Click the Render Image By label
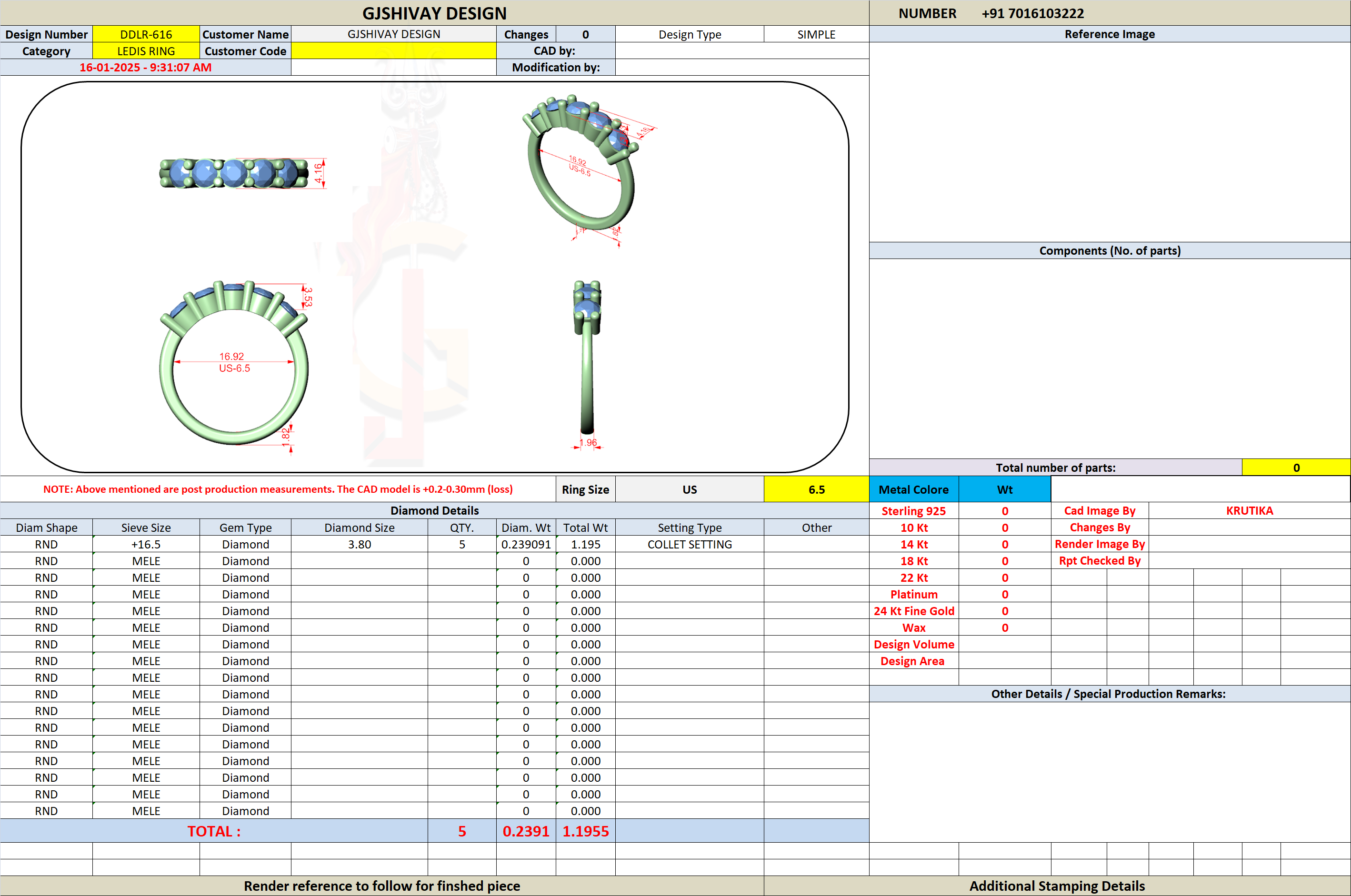 click(x=1100, y=544)
